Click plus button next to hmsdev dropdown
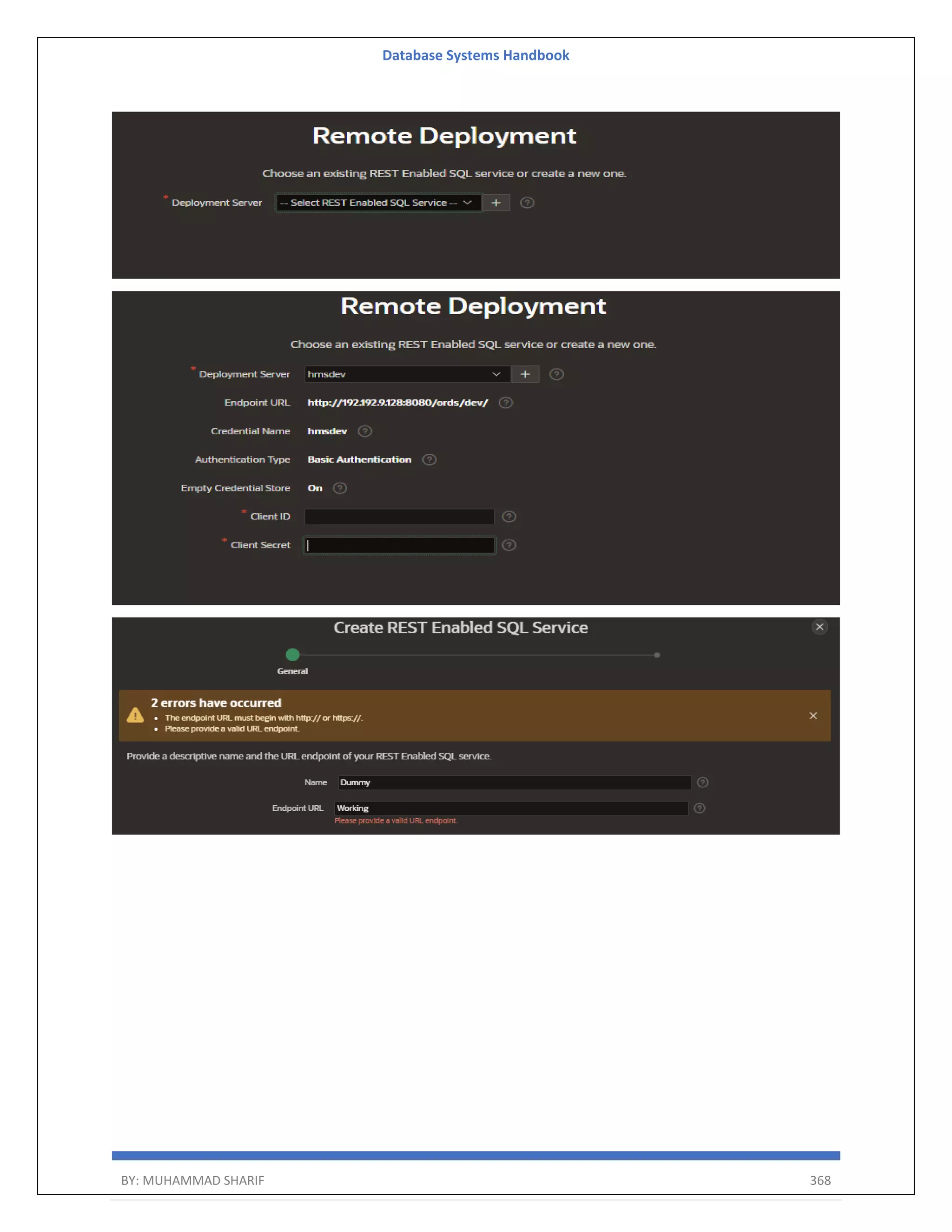 (525, 374)
